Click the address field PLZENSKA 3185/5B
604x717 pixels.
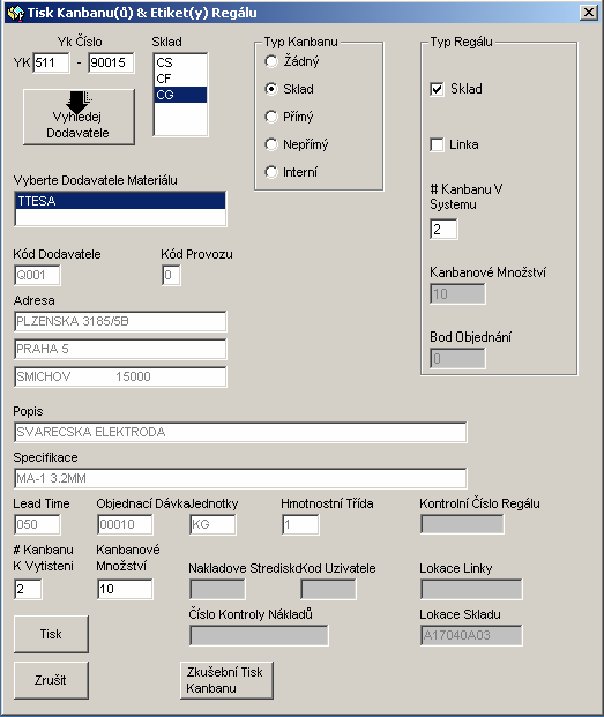(120, 321)
